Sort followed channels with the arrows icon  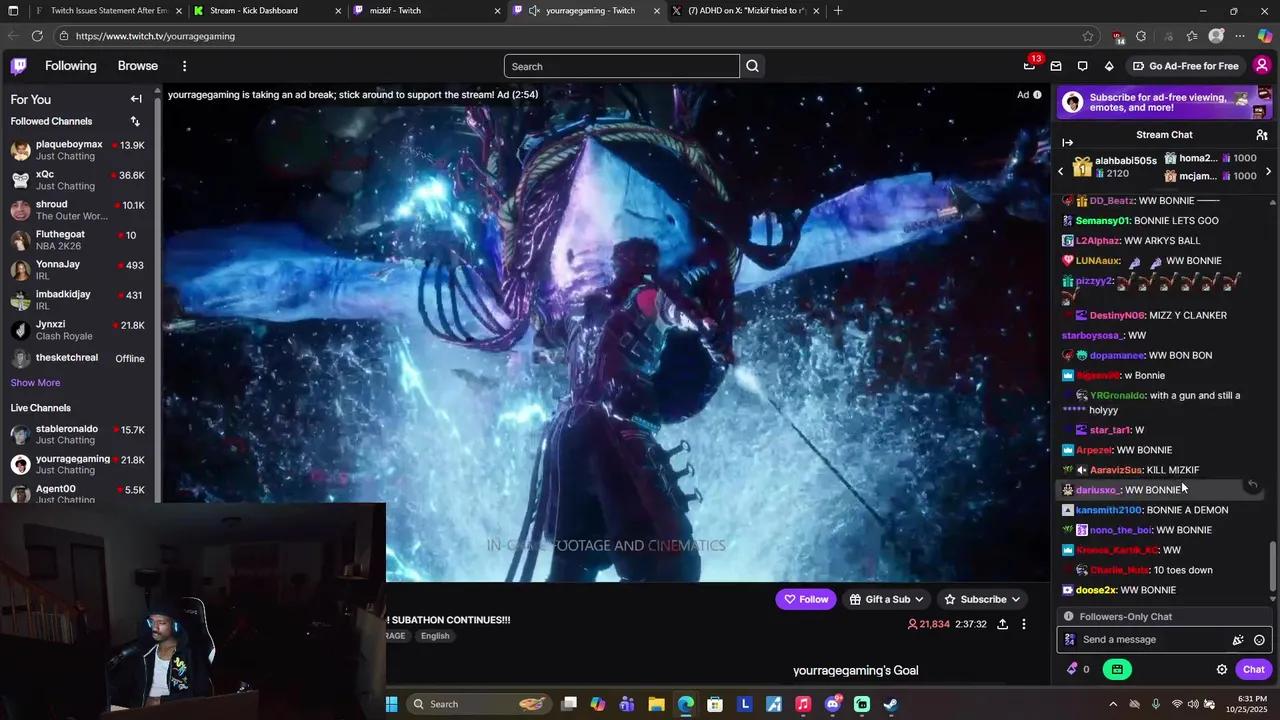pyautogui.click(x=135, y=121)
